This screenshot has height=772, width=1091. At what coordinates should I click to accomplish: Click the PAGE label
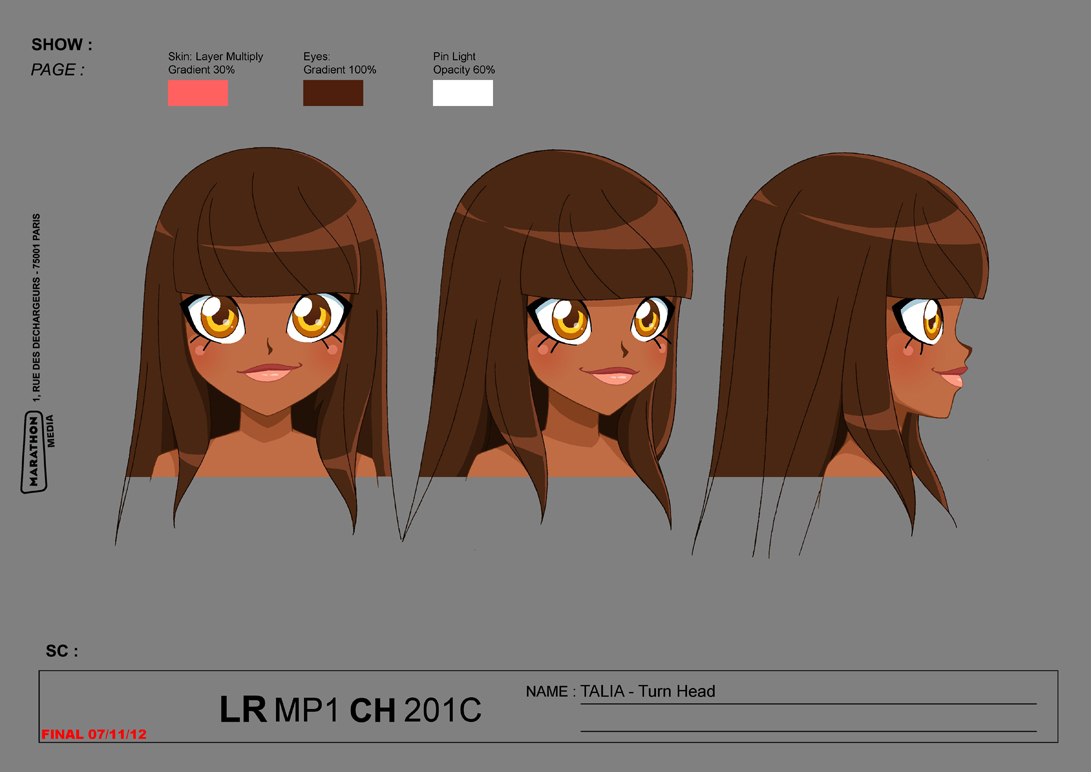coord(57,70)
